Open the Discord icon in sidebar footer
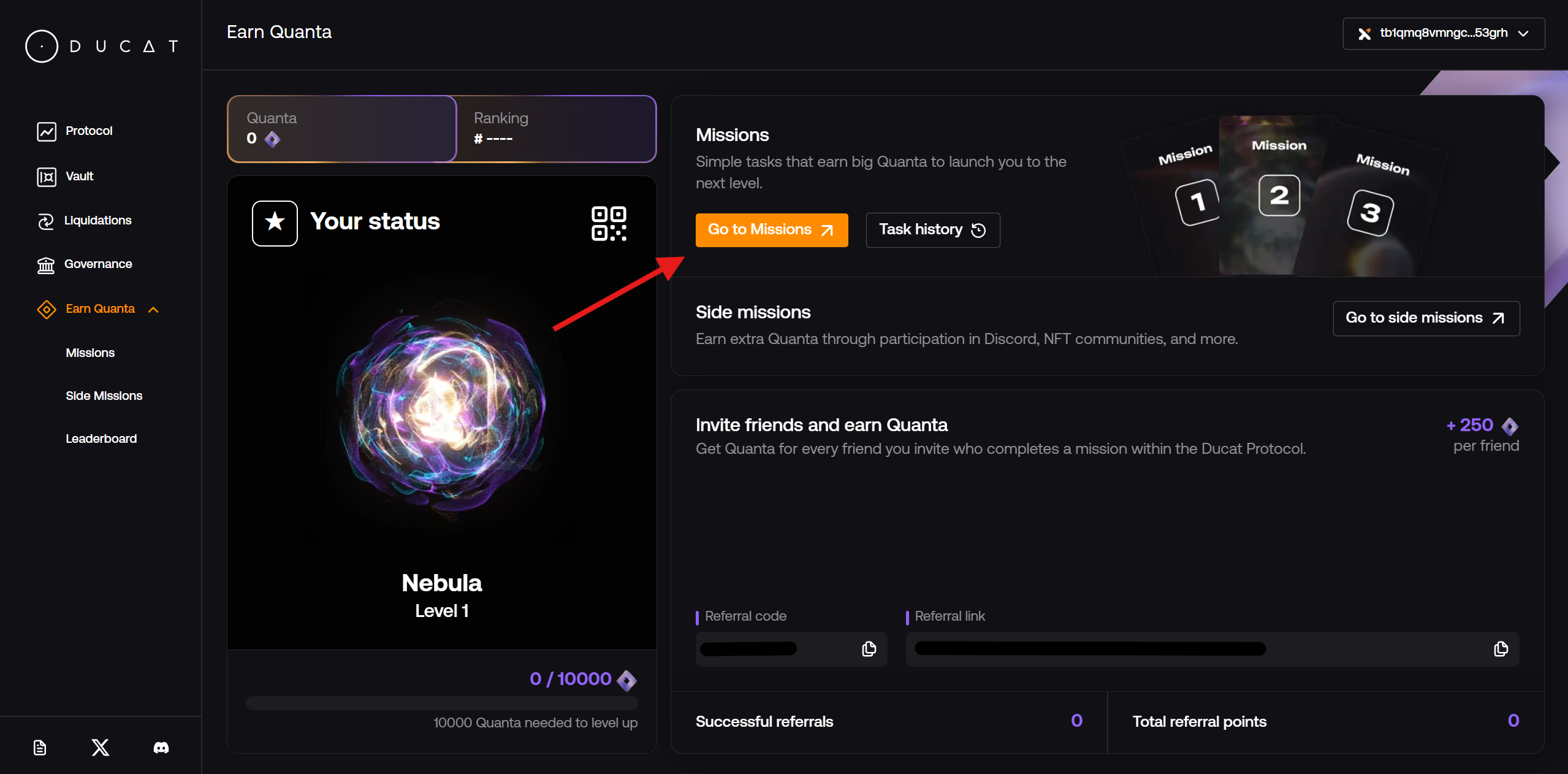 (x=161, y=747)
